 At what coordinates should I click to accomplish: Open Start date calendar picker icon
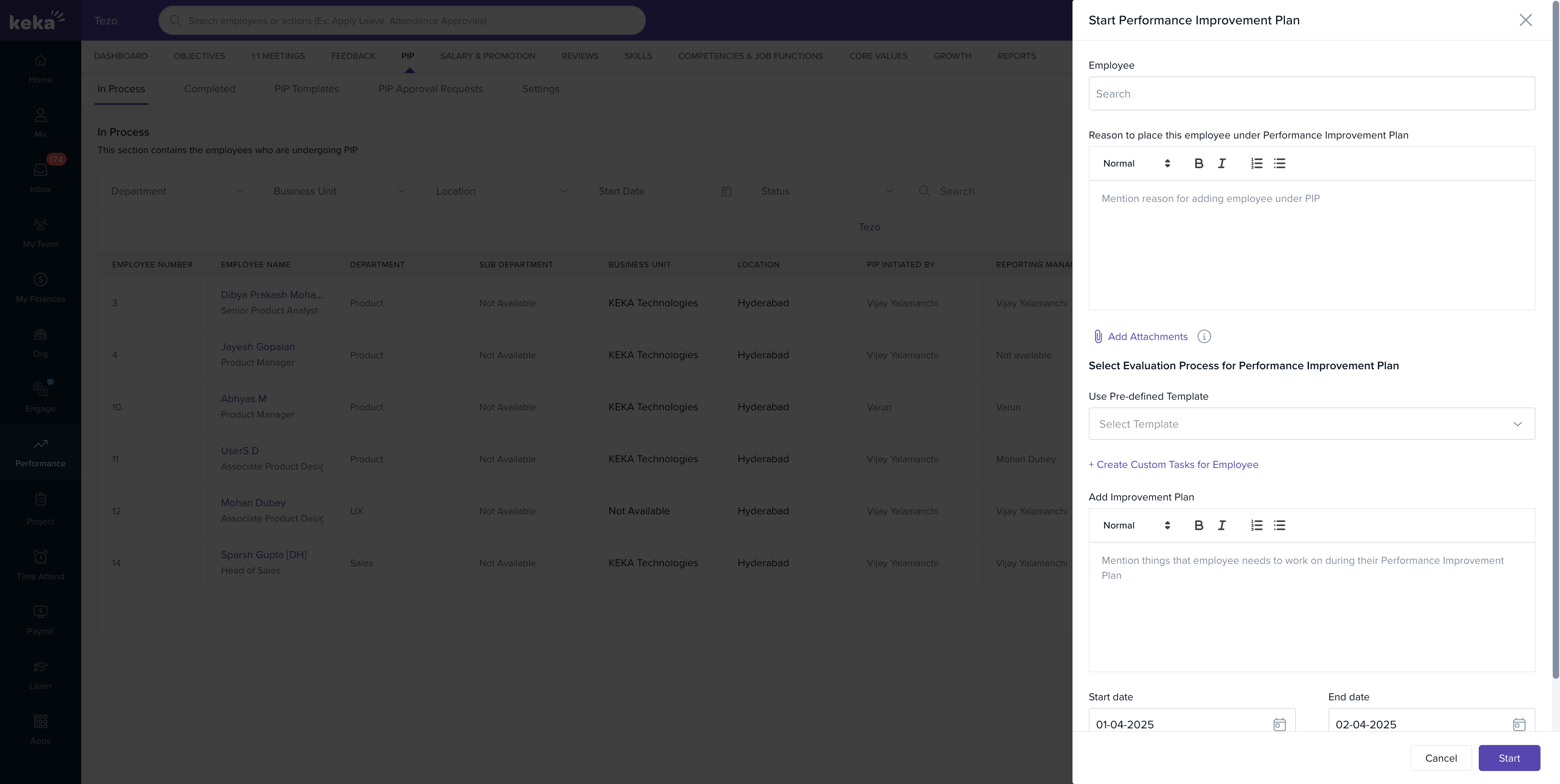coord(1279,724)
